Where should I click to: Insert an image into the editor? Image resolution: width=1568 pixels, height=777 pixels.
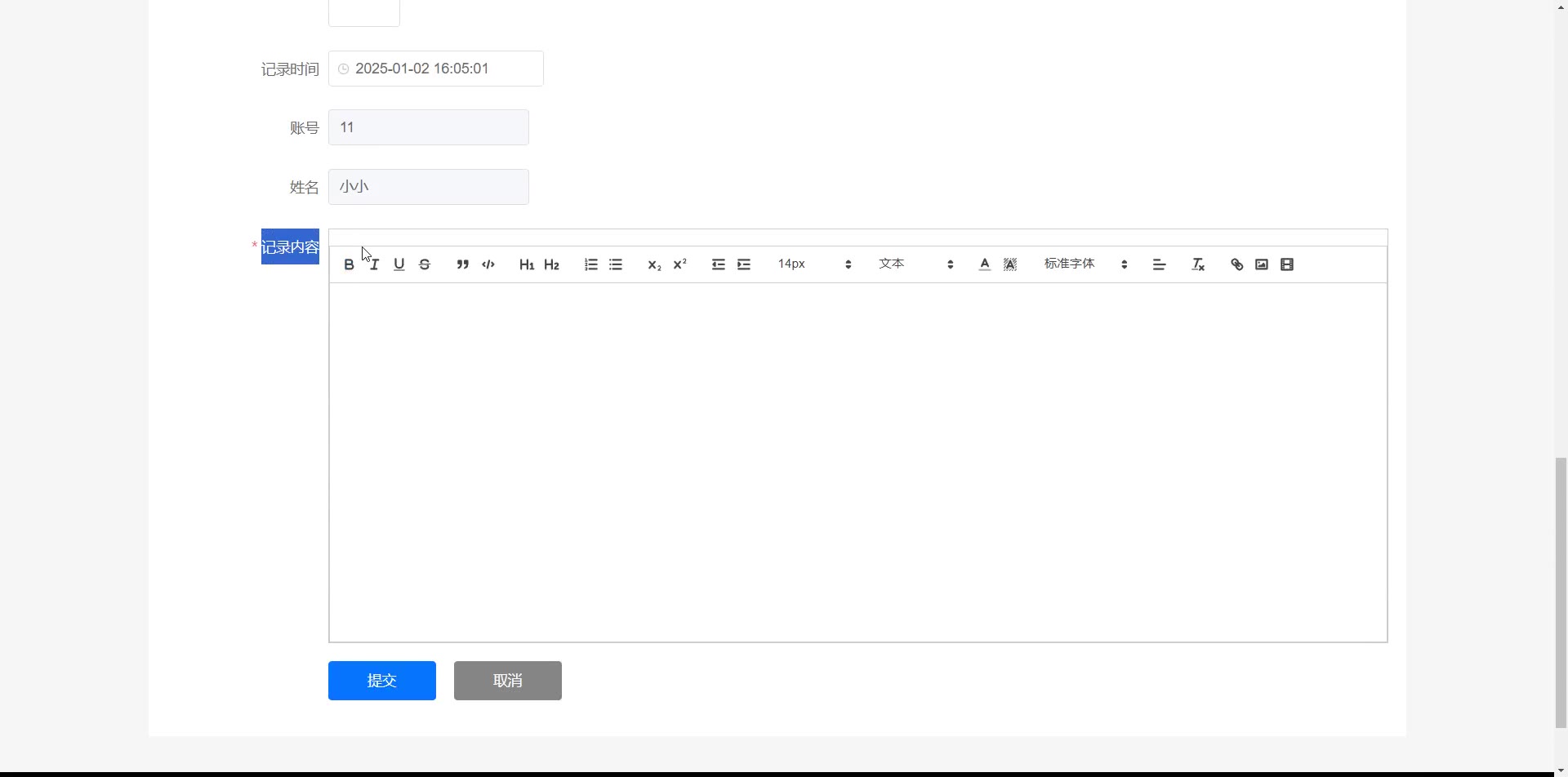click(x=1262, y=264)
